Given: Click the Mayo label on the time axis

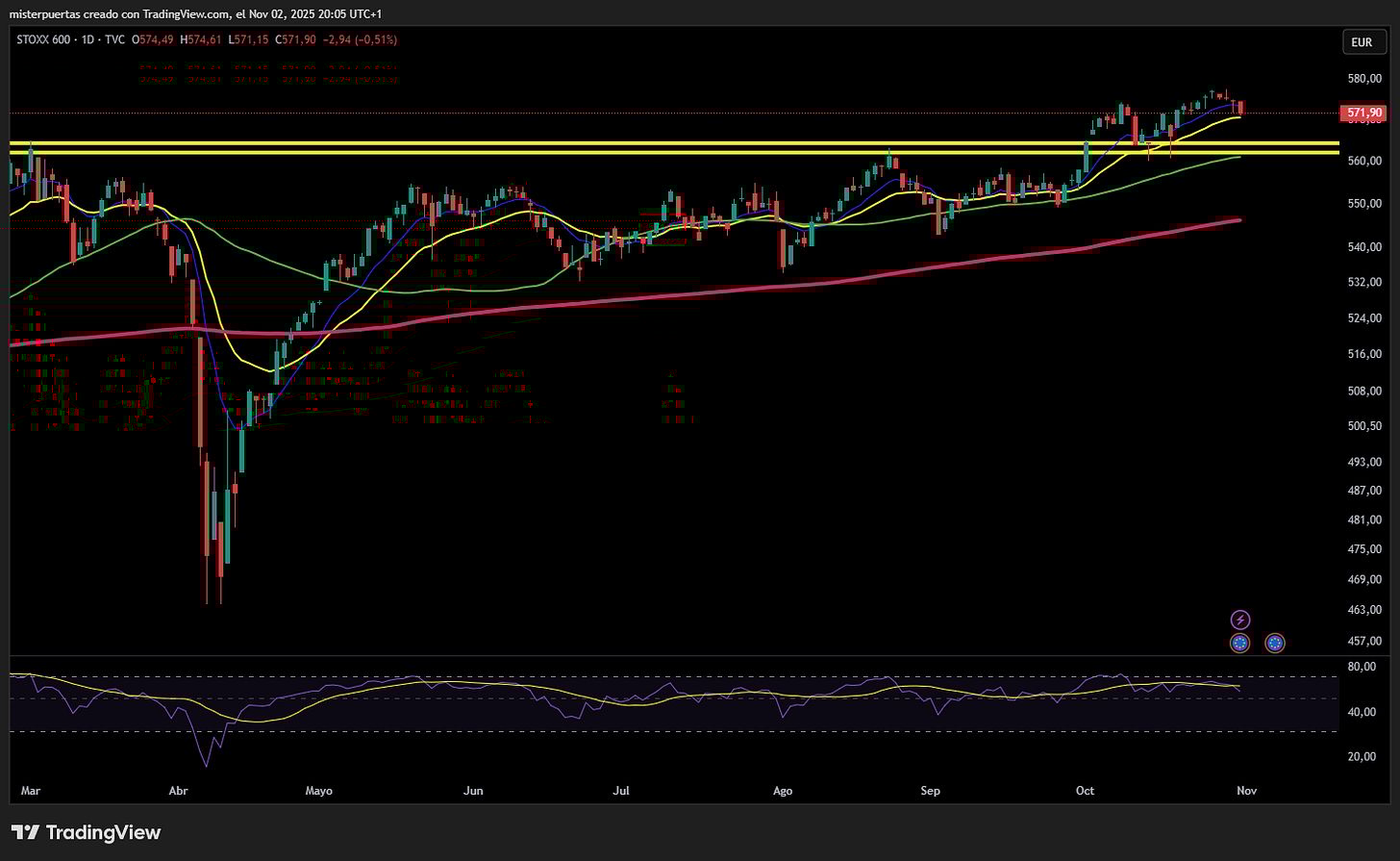Looking at the screenshot, I should click(318, 791).
